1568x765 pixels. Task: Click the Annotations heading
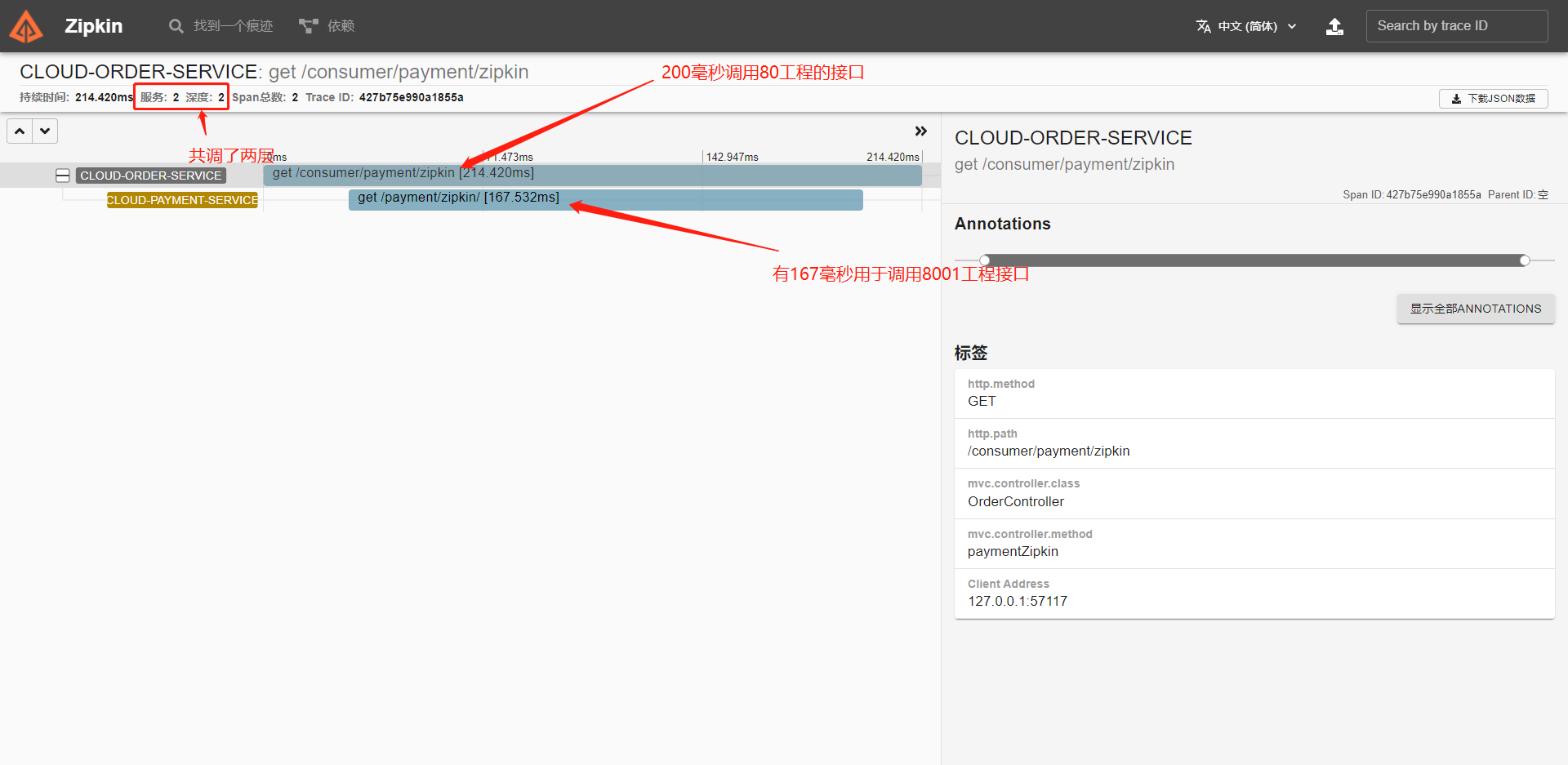1002,224
